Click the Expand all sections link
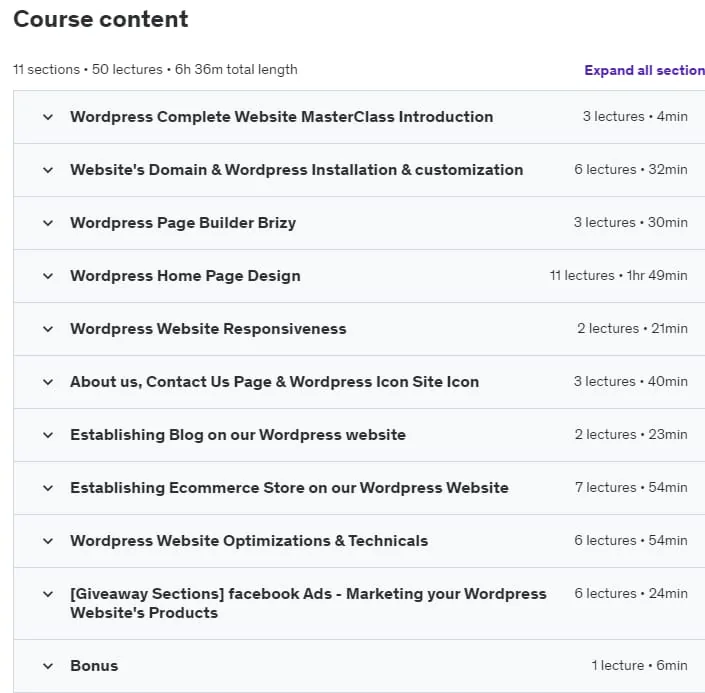The image size is (705, 693). [x=644, y=70]
